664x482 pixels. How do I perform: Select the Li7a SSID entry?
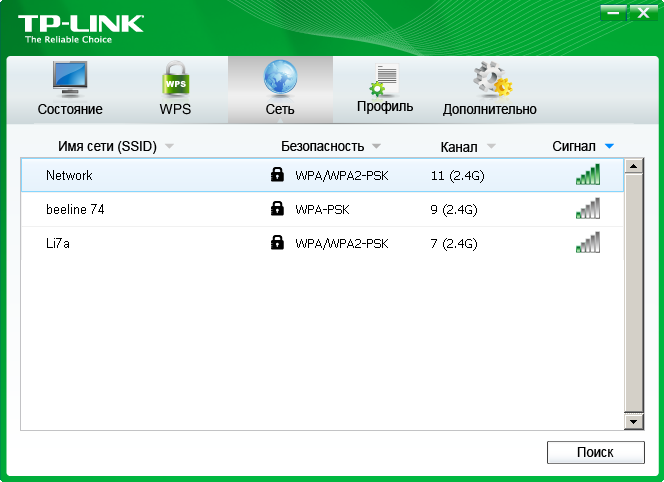58,243
